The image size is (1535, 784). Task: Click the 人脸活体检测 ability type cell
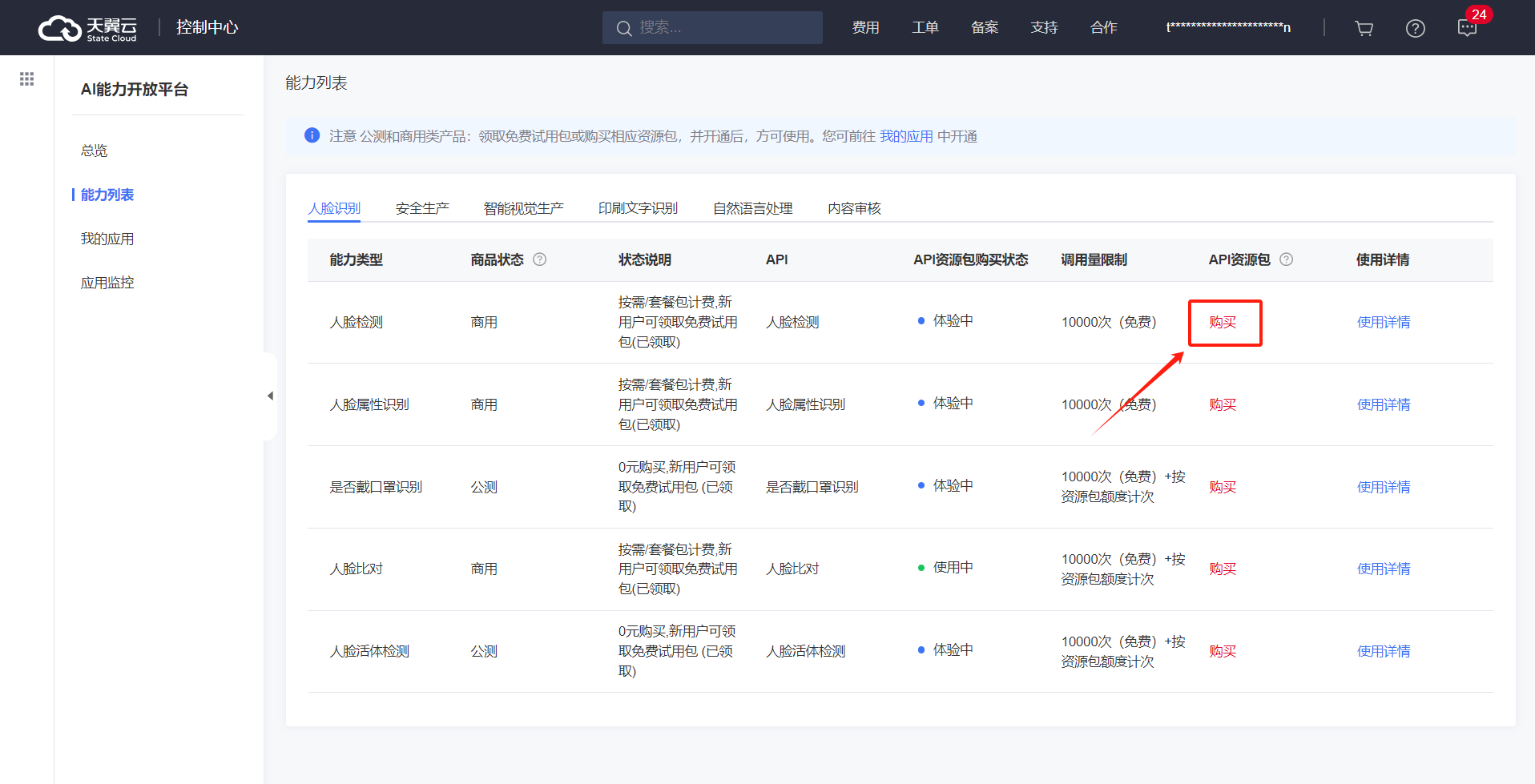(369, 651)
